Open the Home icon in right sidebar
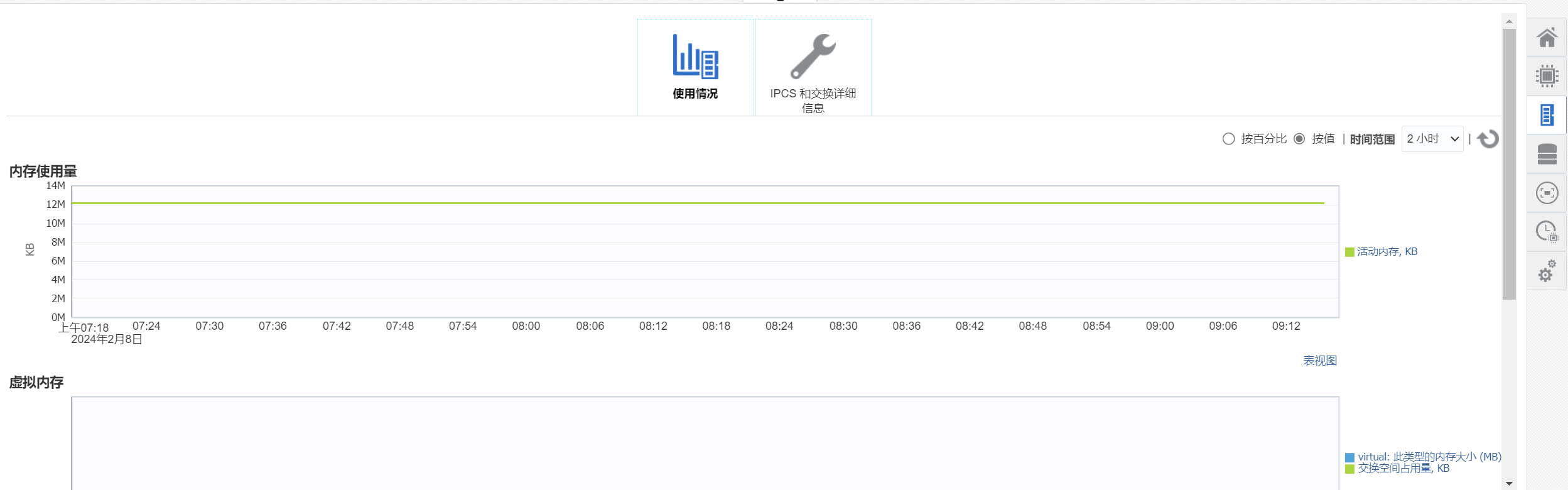The height and width of the screenshot is (490, 1568). (1547, 37)
